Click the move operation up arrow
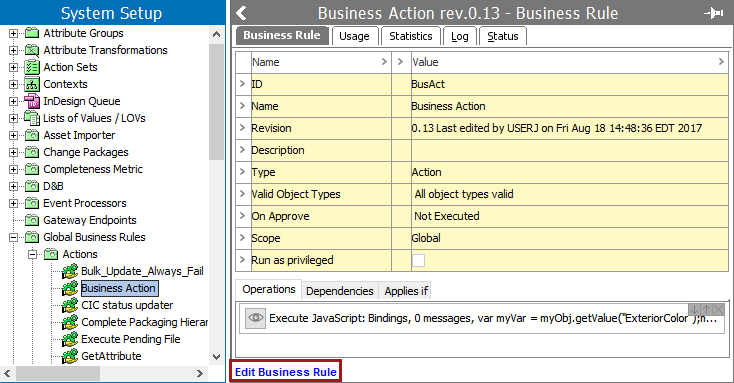Image resolution: width=734 pixels, height=383 pixels. 706,309
